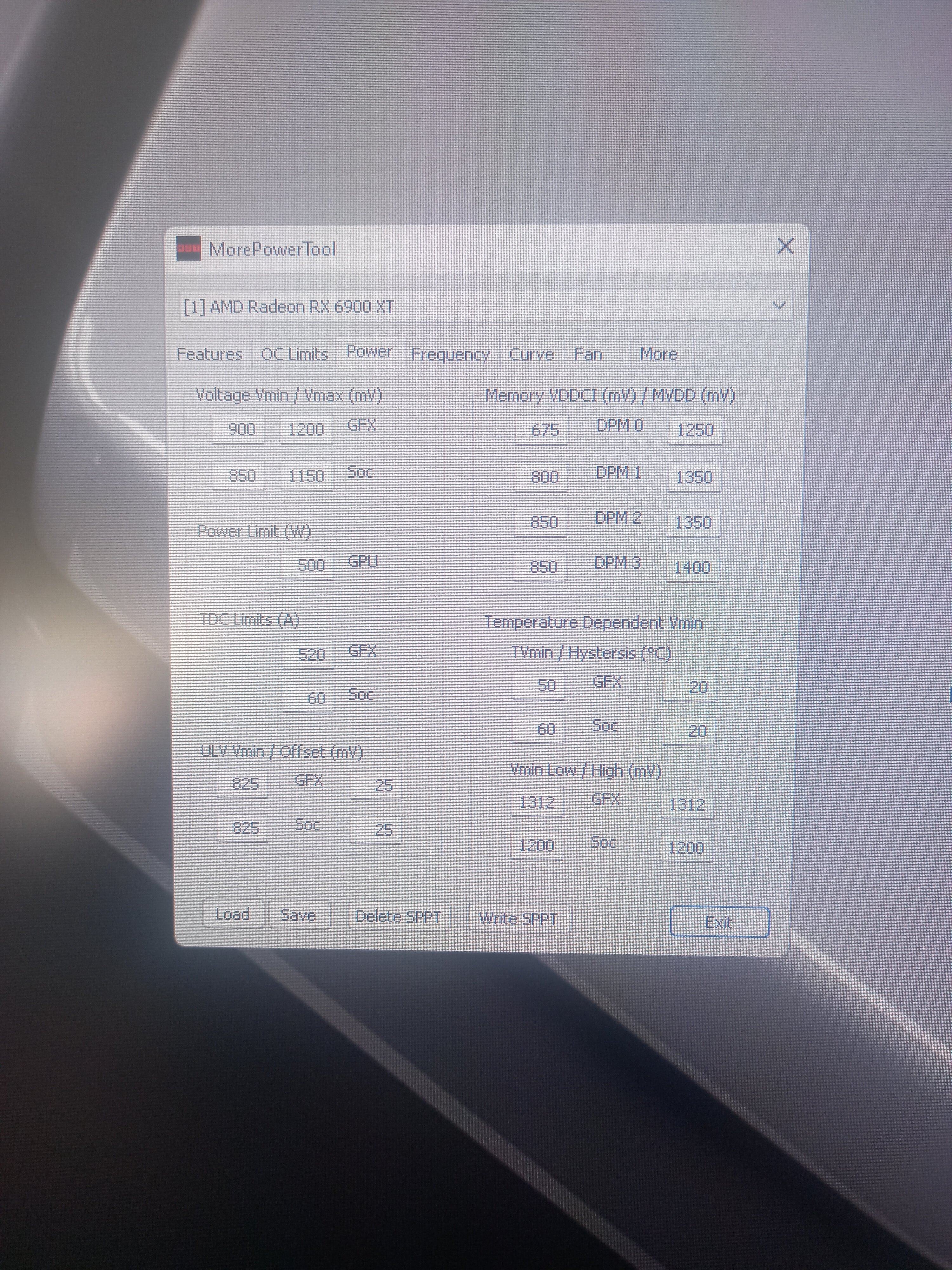Image resolution: width=952 pixels, height=1270 pixels.
Task: Click ULV Vmin GFX field showing 825
Action: (242, 784)
